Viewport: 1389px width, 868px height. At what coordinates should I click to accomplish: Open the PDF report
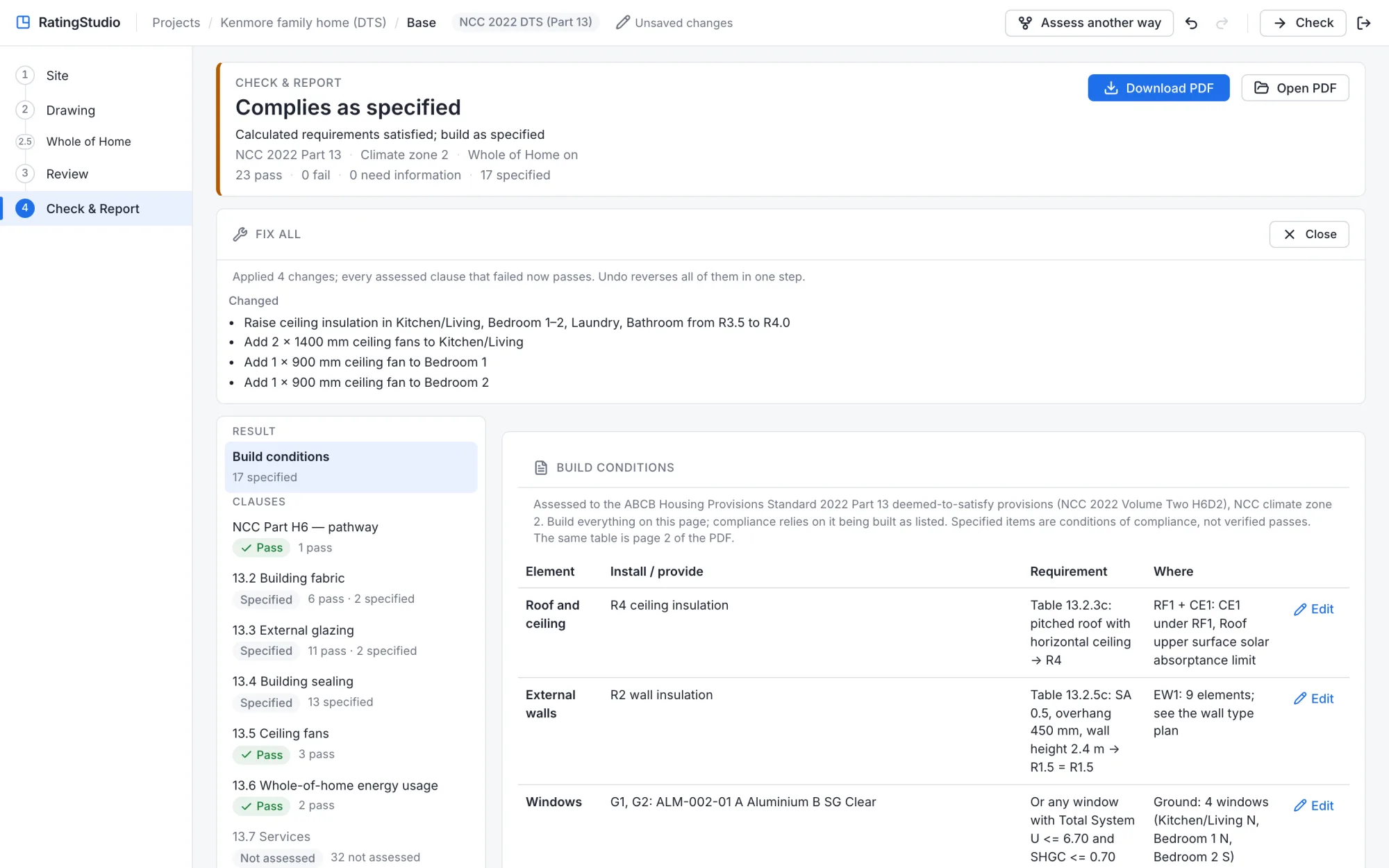[1295, 88]
